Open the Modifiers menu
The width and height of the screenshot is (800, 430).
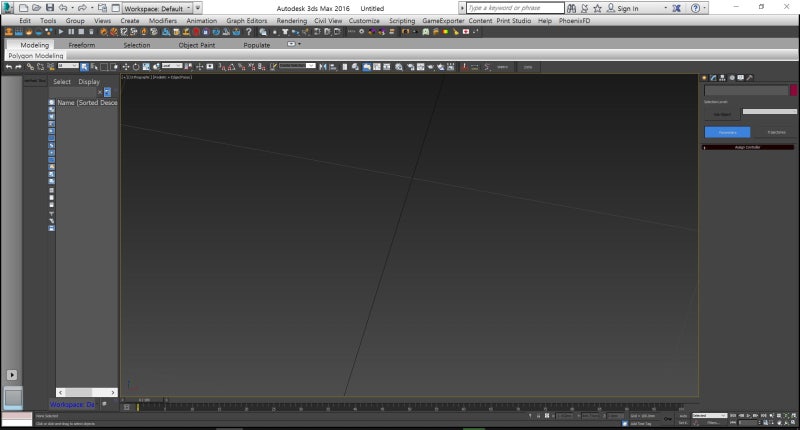click(x=163, y=20)
